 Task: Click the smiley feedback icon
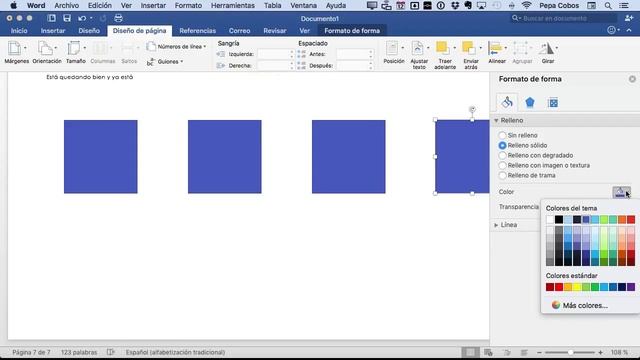pyautogui.click(x=611, y=30)
